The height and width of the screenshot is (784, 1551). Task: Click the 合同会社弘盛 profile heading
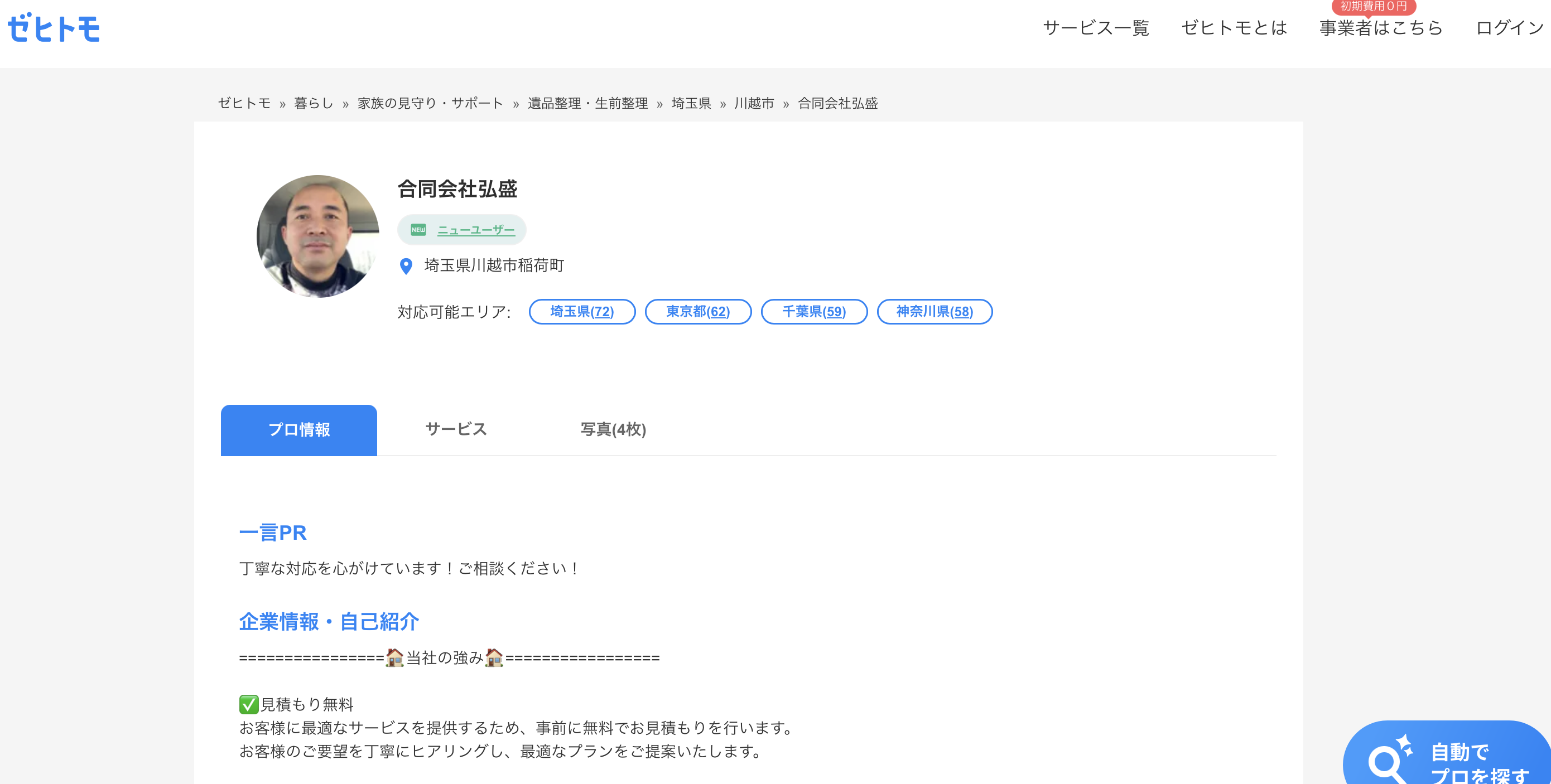click(x=457, y=189)
